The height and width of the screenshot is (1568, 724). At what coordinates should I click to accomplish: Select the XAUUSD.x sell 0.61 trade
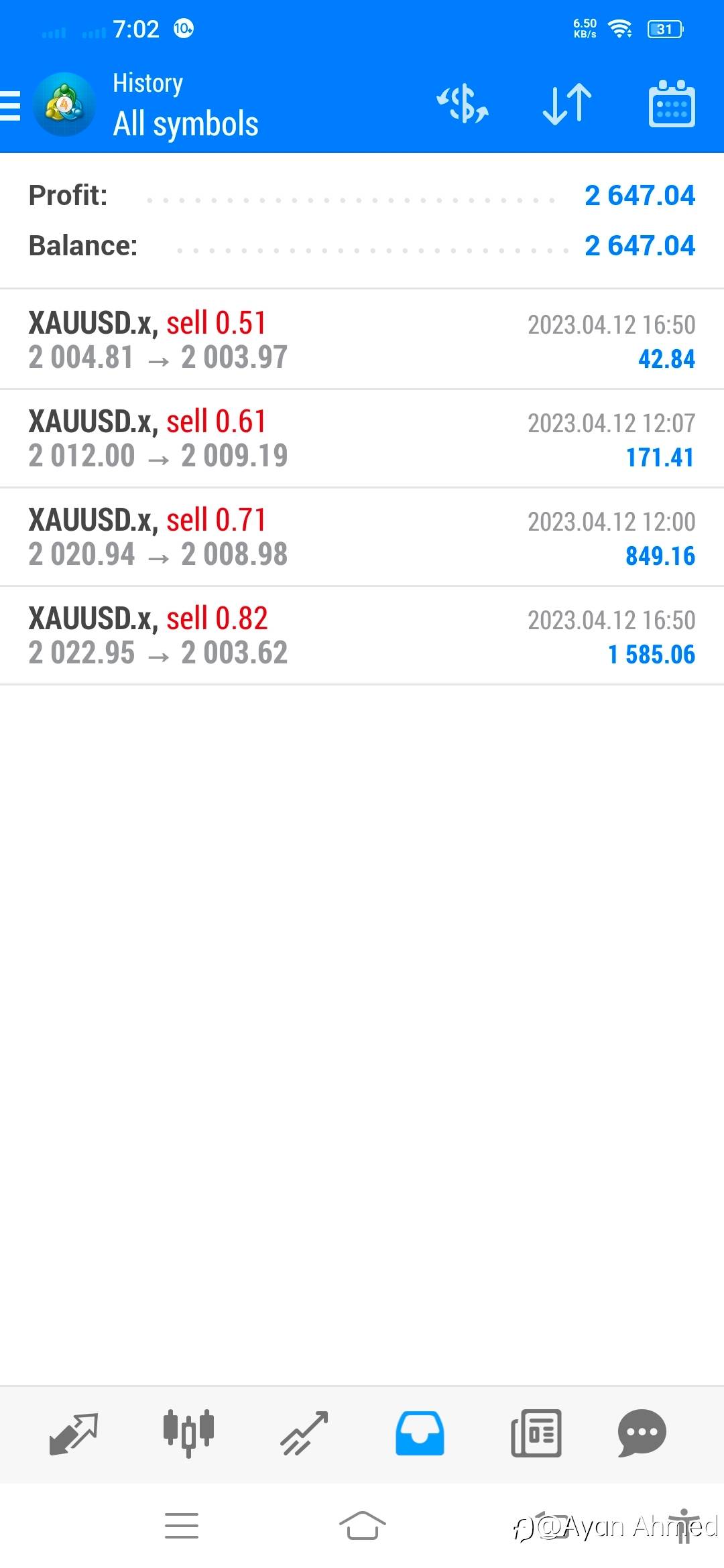click(x=362, y=438)
